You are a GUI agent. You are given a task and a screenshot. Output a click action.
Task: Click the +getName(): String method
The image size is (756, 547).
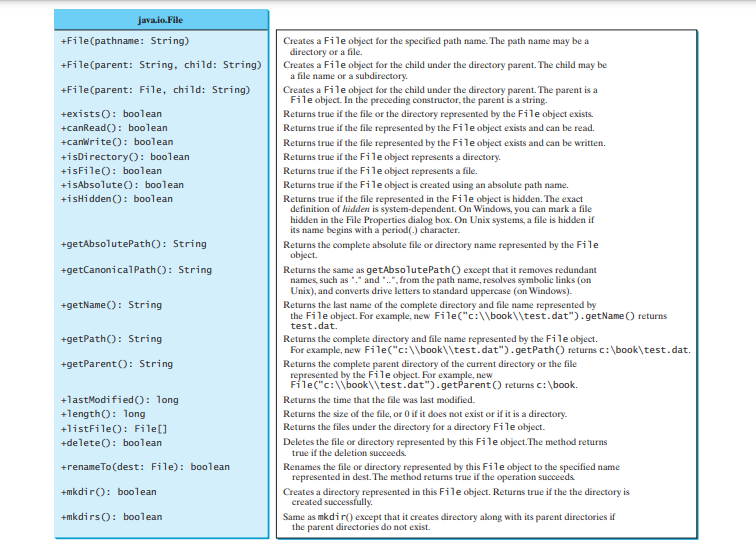(x=111, y=305)
